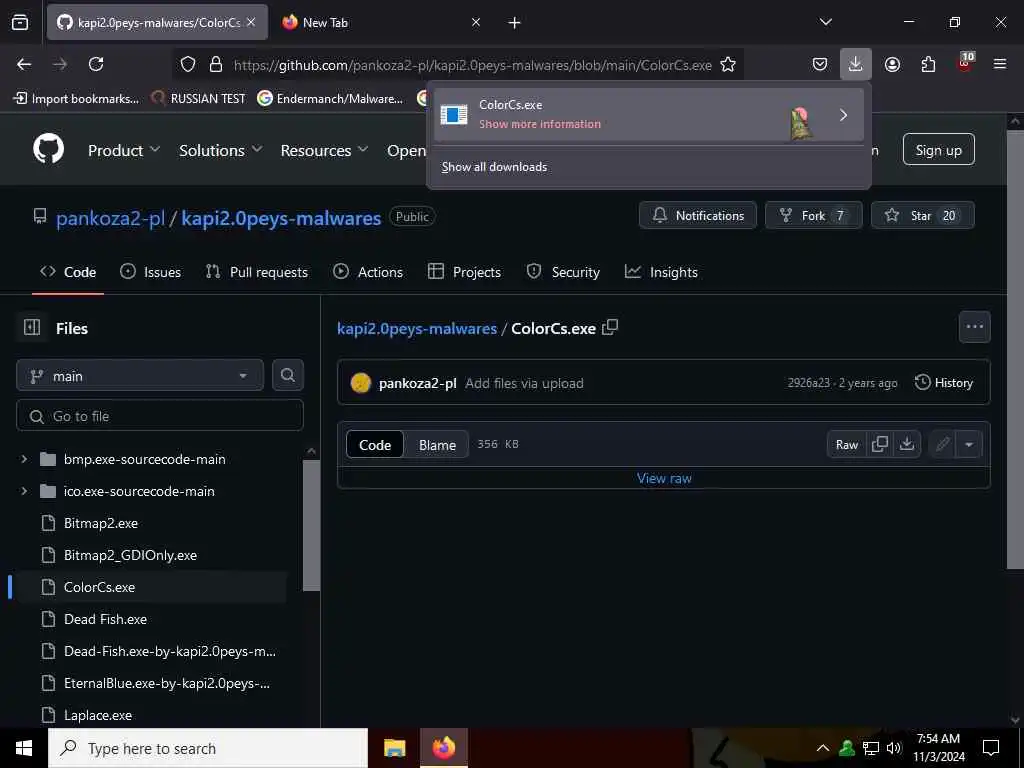Open the ColorCs.exe download details arrow

[x=843, y=115]
